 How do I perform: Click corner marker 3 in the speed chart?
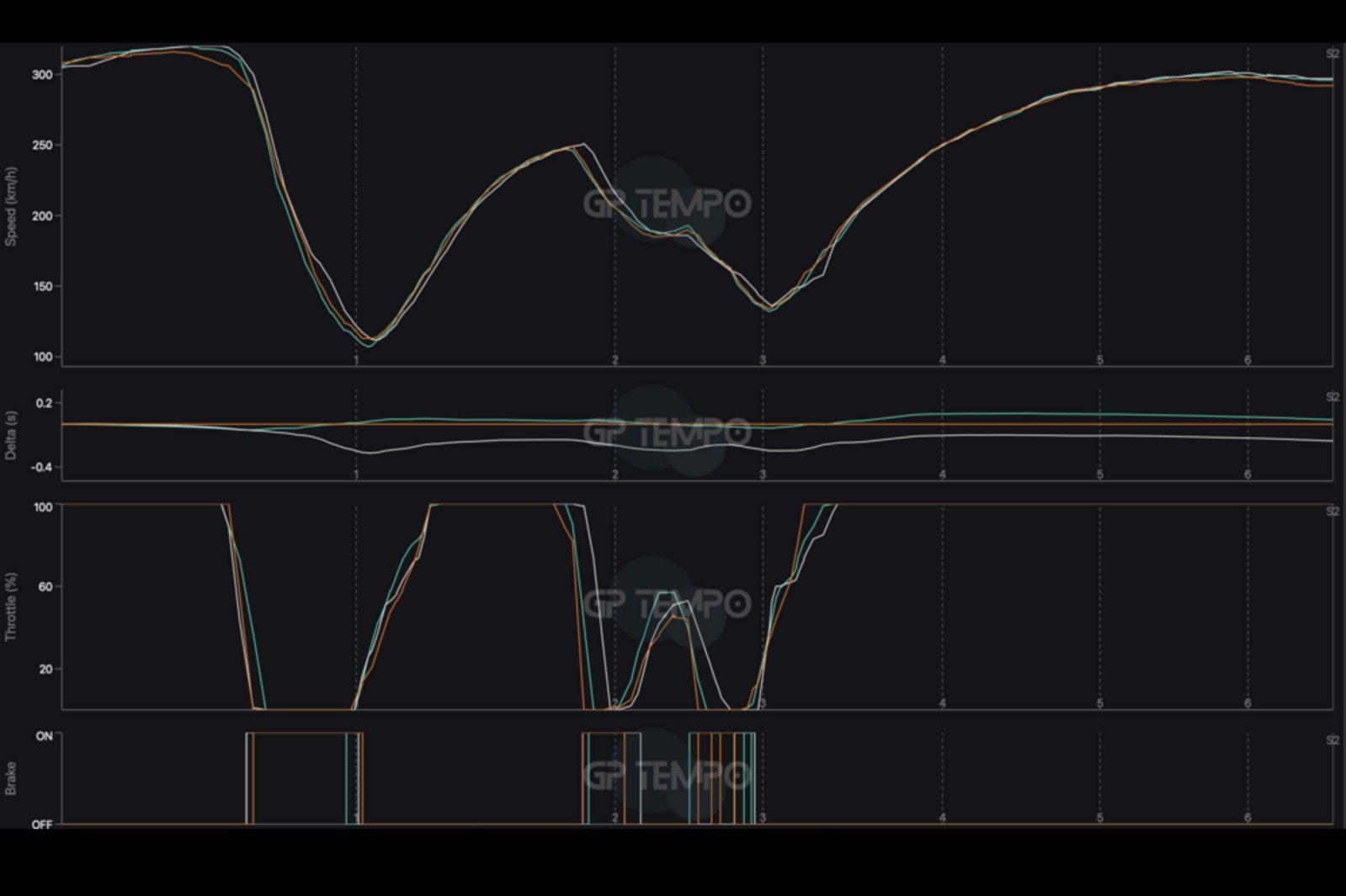pos(763,360)
